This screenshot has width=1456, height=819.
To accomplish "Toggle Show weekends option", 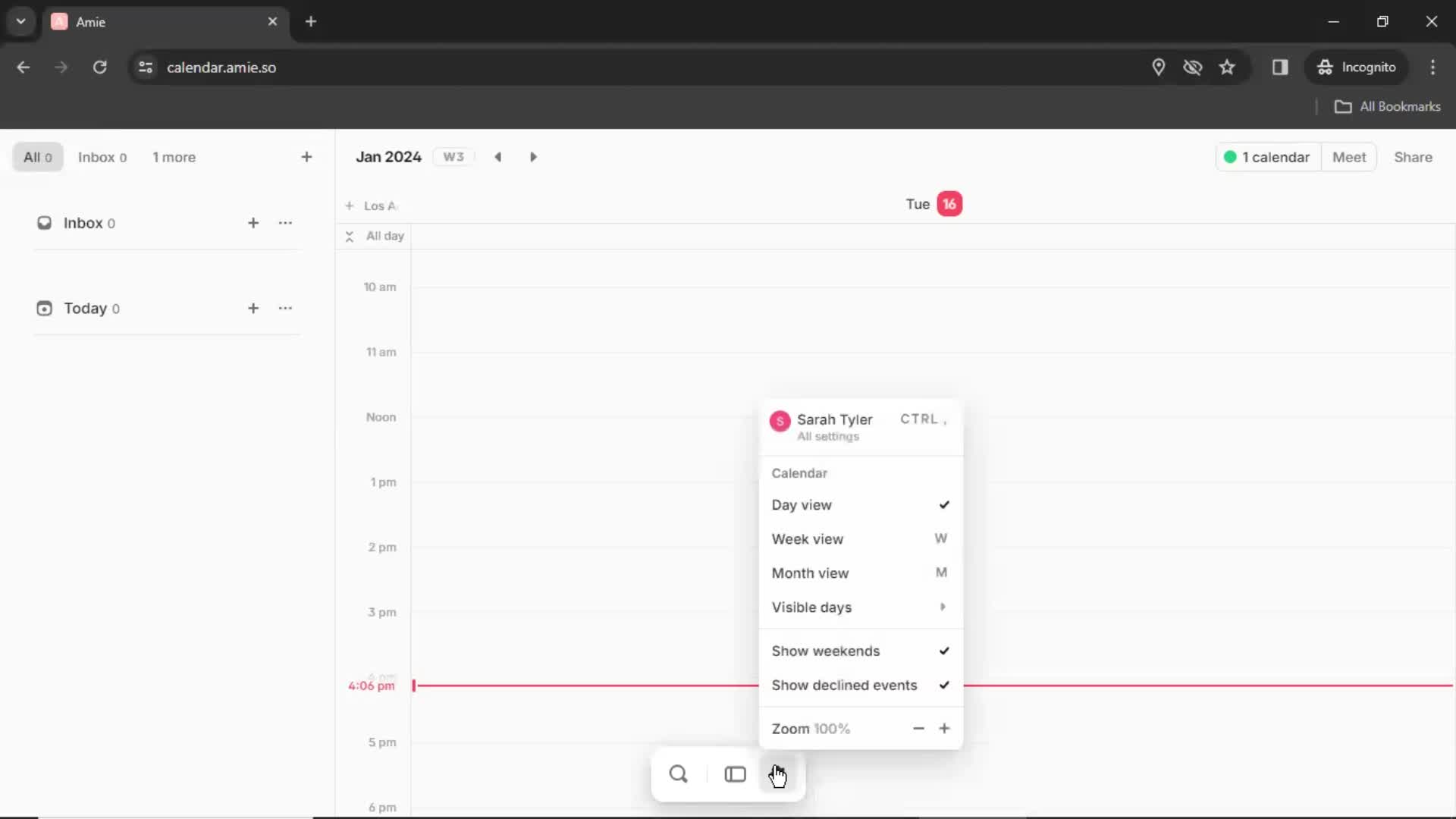I will point(856,651).
